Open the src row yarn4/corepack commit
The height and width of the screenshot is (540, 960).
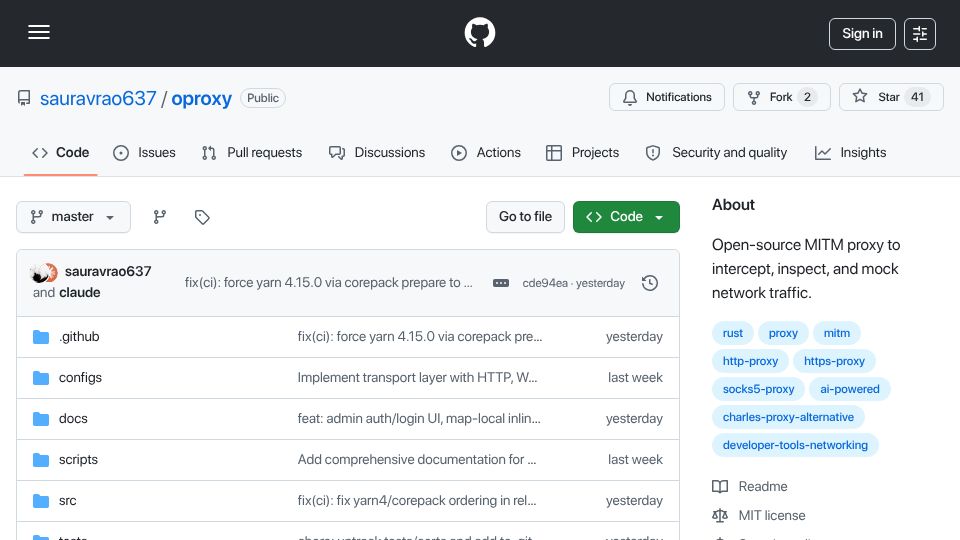pos(417,501)
